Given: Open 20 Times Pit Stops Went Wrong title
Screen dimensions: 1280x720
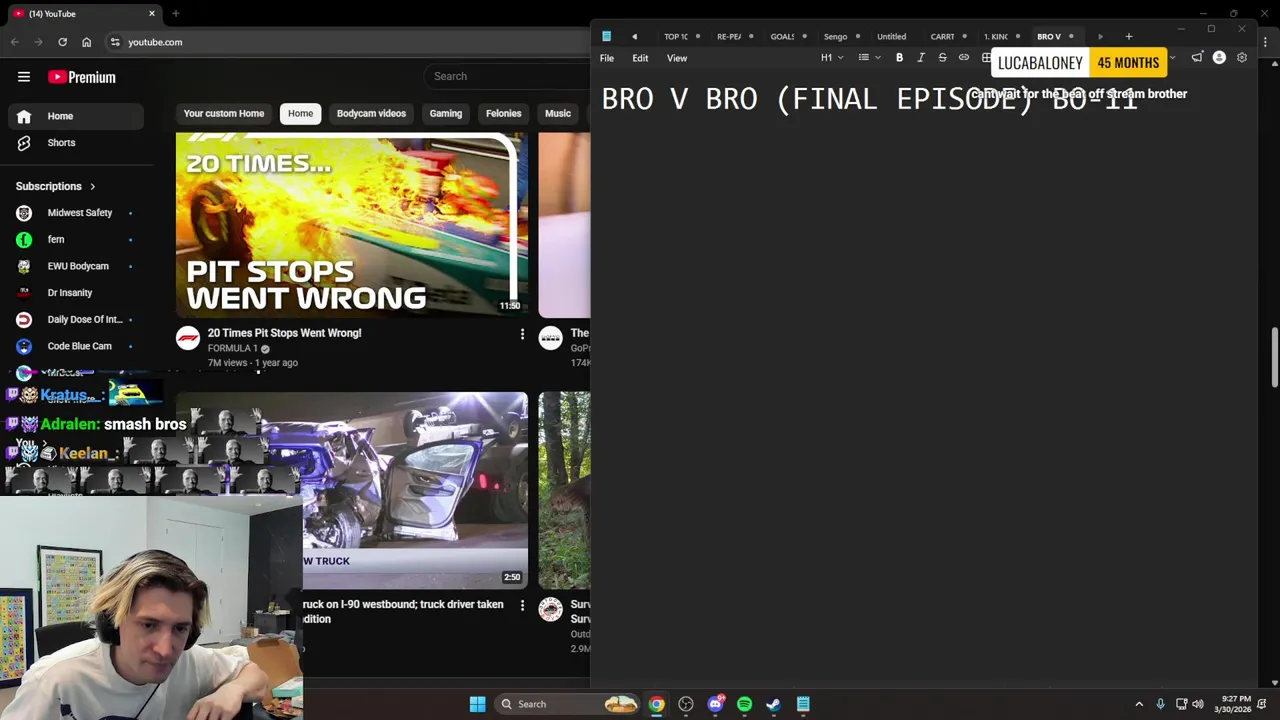Looking at the screenshot, I should 284,333.
